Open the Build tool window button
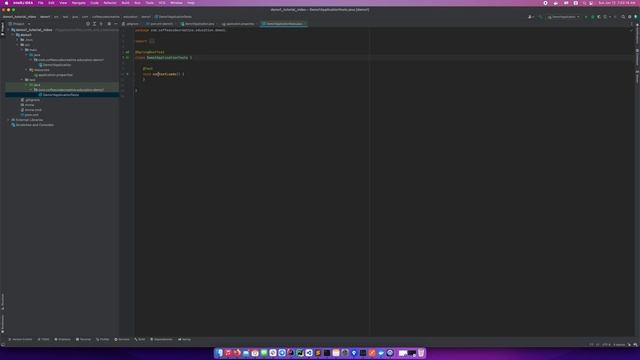The image size is (640, 360). [140, 339]
